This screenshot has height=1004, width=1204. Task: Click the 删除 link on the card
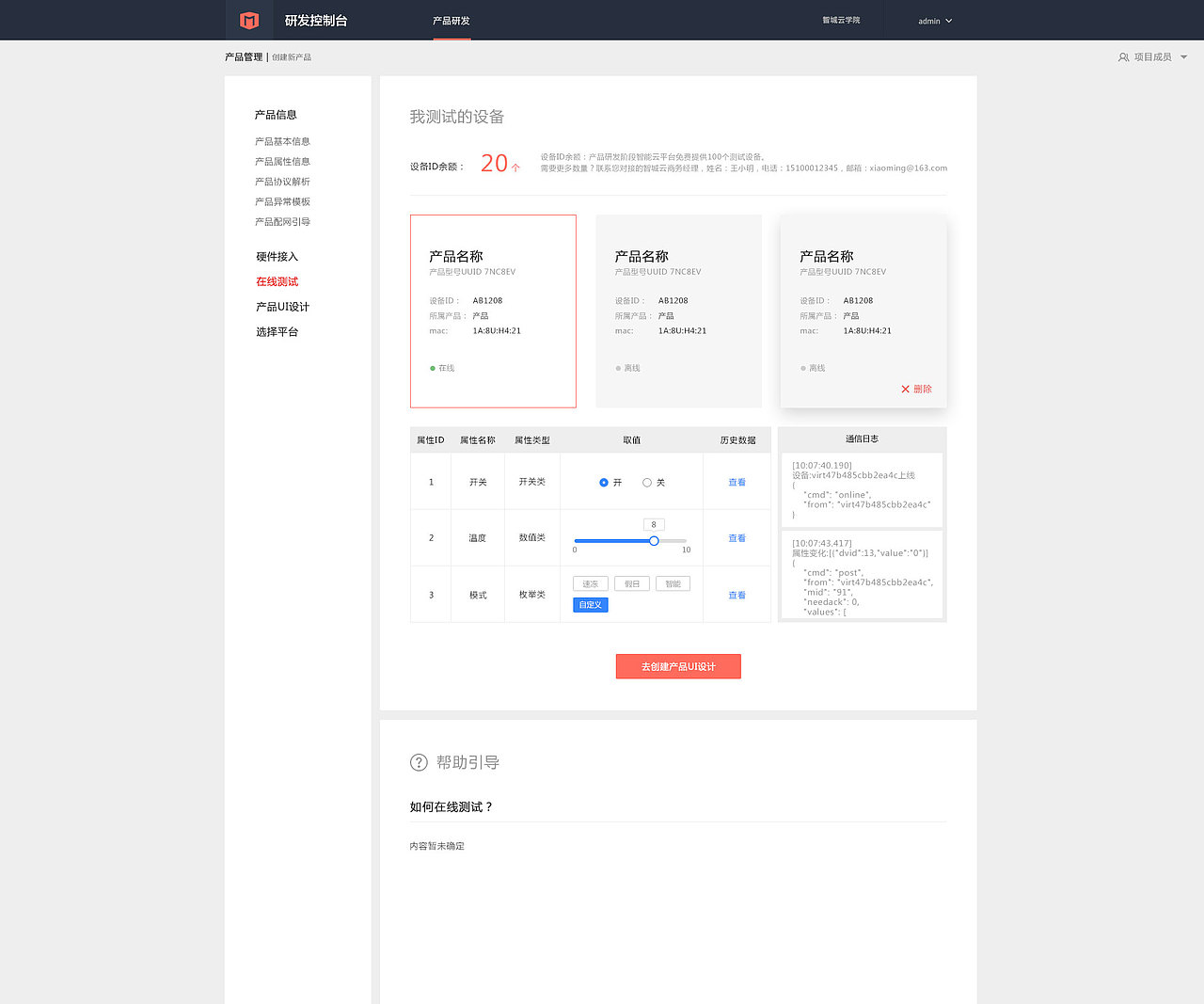pos(923,389)
